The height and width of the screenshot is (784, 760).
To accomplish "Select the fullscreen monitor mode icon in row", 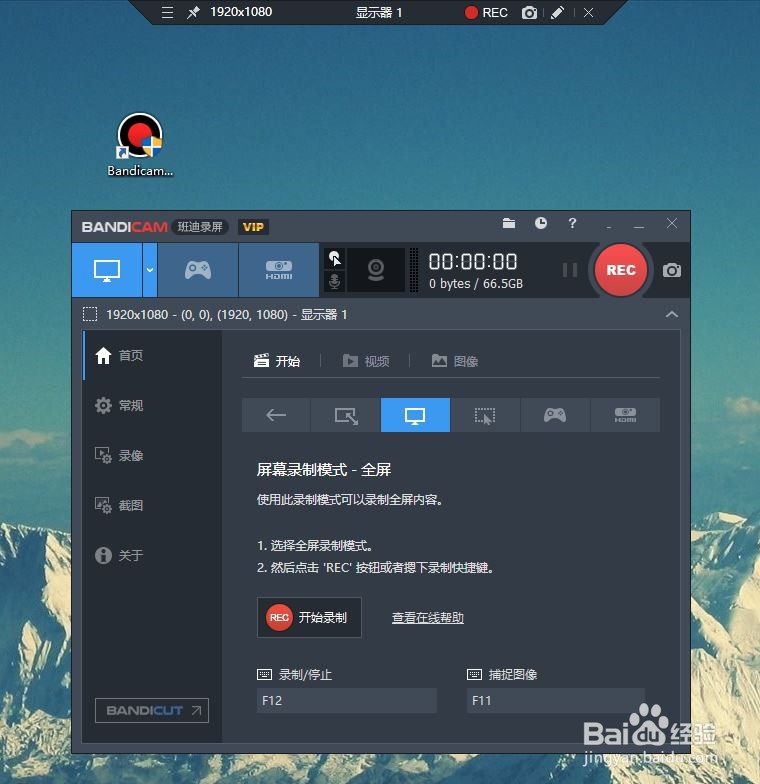I will pyautogui.click(x=415, y=415).
